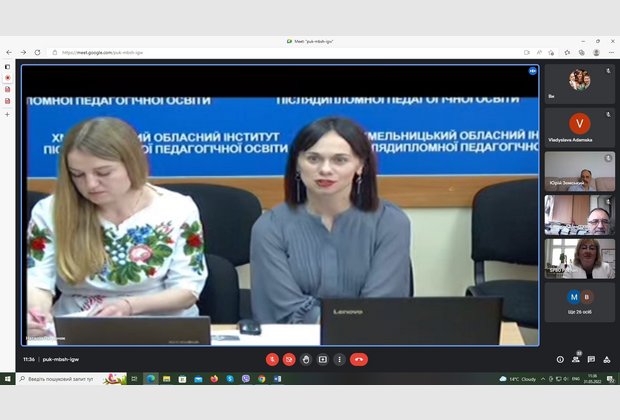Click the Windows taskbar search box
Screen dimensions: 620x420
(60, 379)
